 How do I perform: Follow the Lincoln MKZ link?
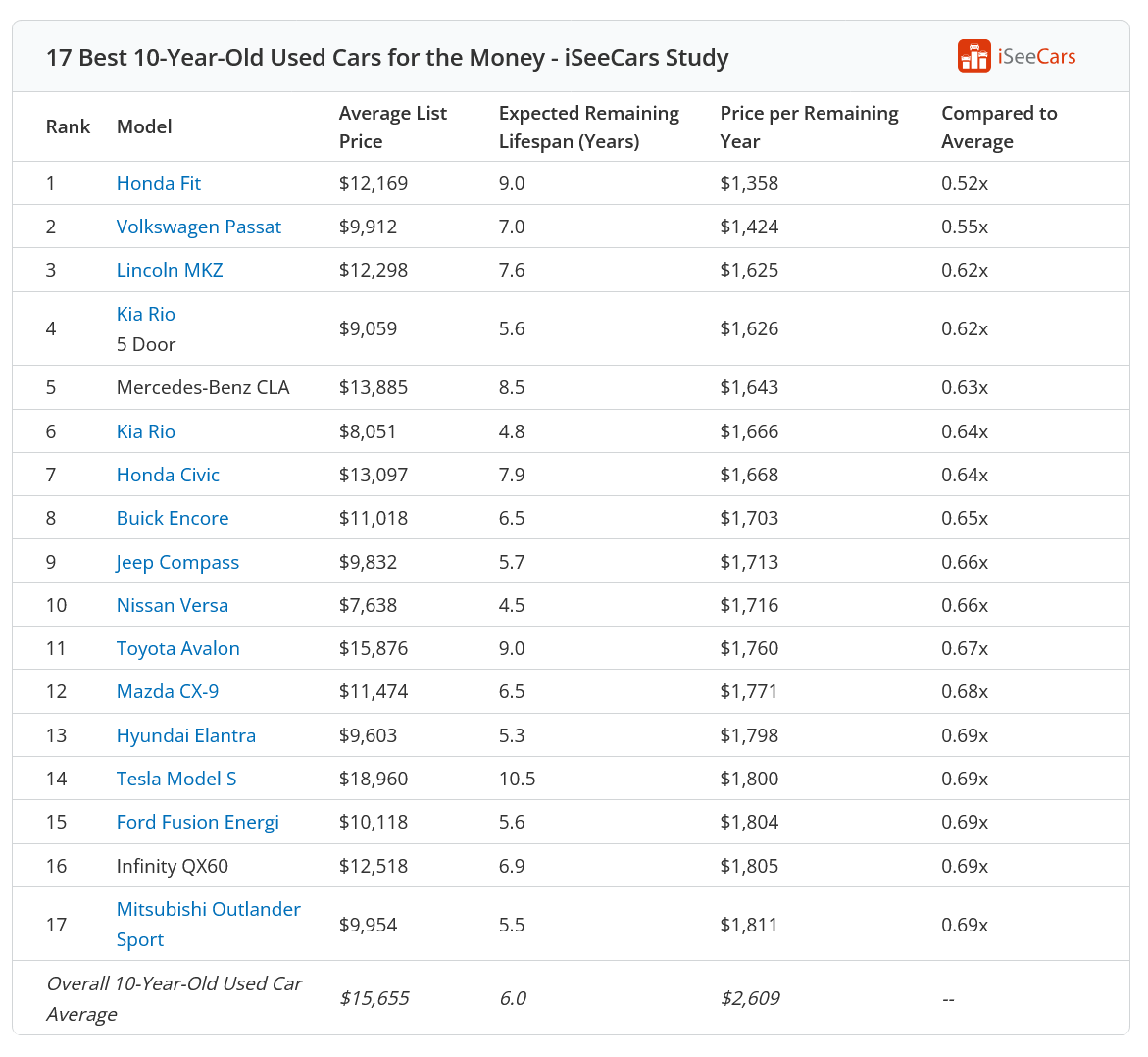pyautogui.click(x=169, y=270)
